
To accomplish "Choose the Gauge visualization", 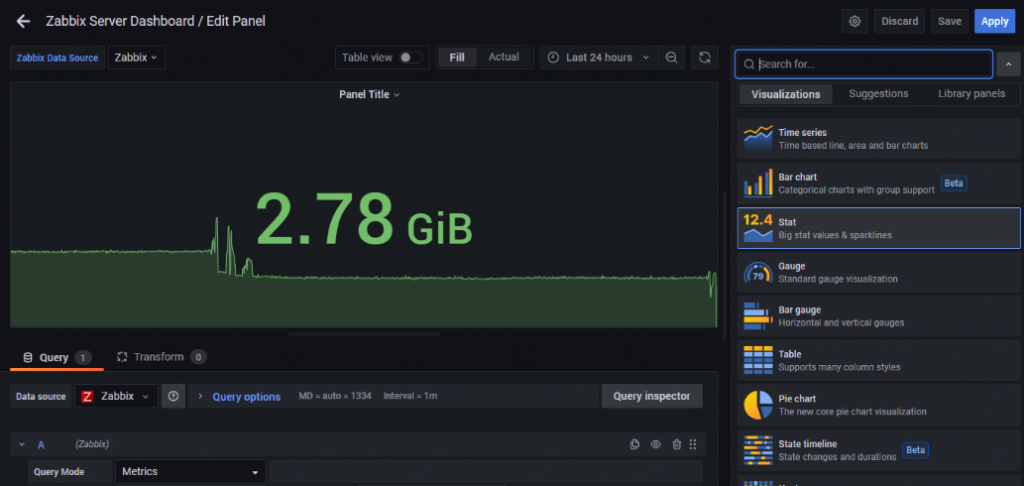I will tap(878, 272).
